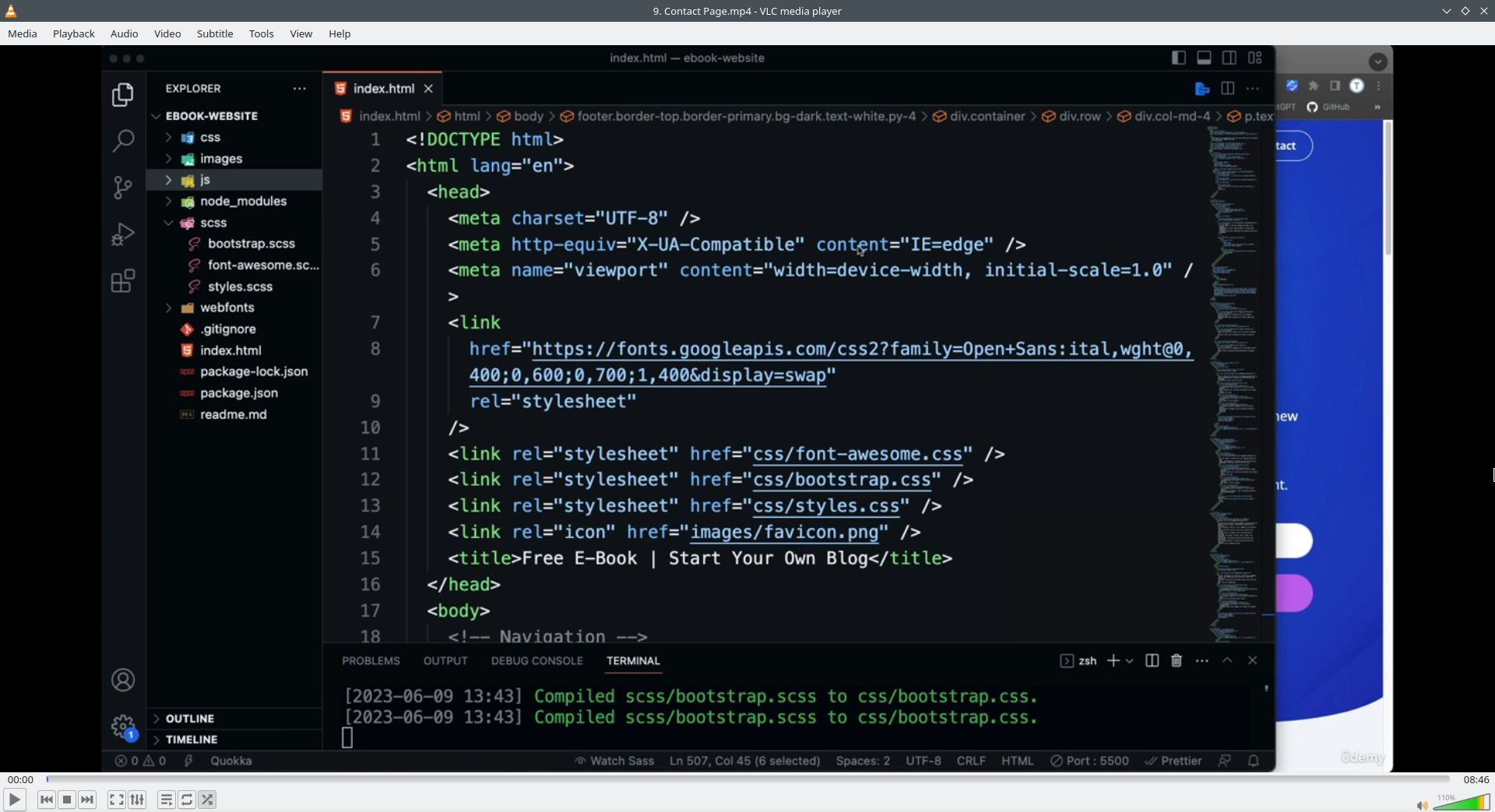Viewport: 1495px width, 812px height.
Task: Toggle VLC random shuffle playback
Action: [207, 800]
